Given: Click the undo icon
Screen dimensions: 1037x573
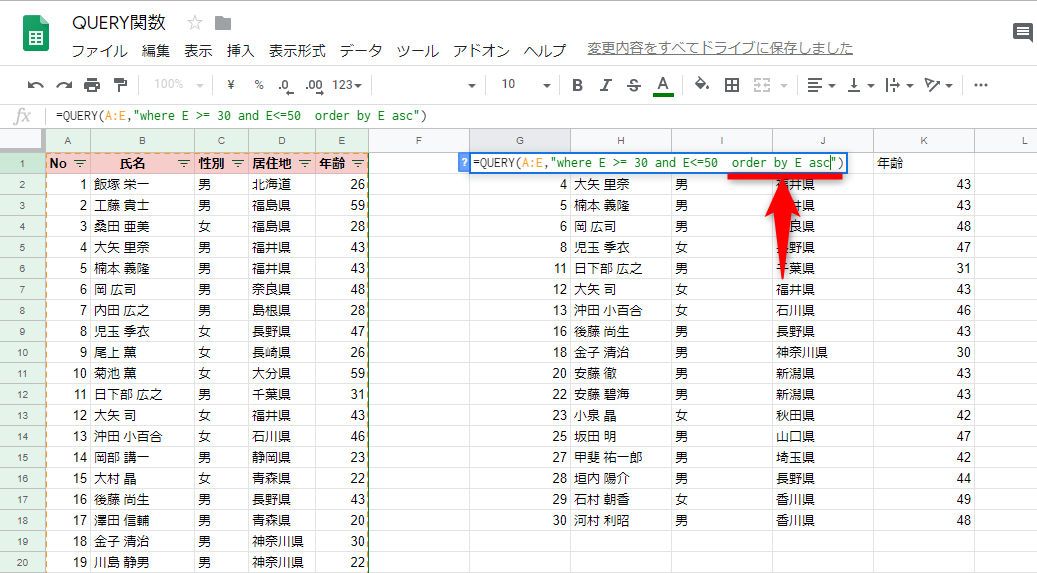Looking at the screenshot, I should coord(36,85).
